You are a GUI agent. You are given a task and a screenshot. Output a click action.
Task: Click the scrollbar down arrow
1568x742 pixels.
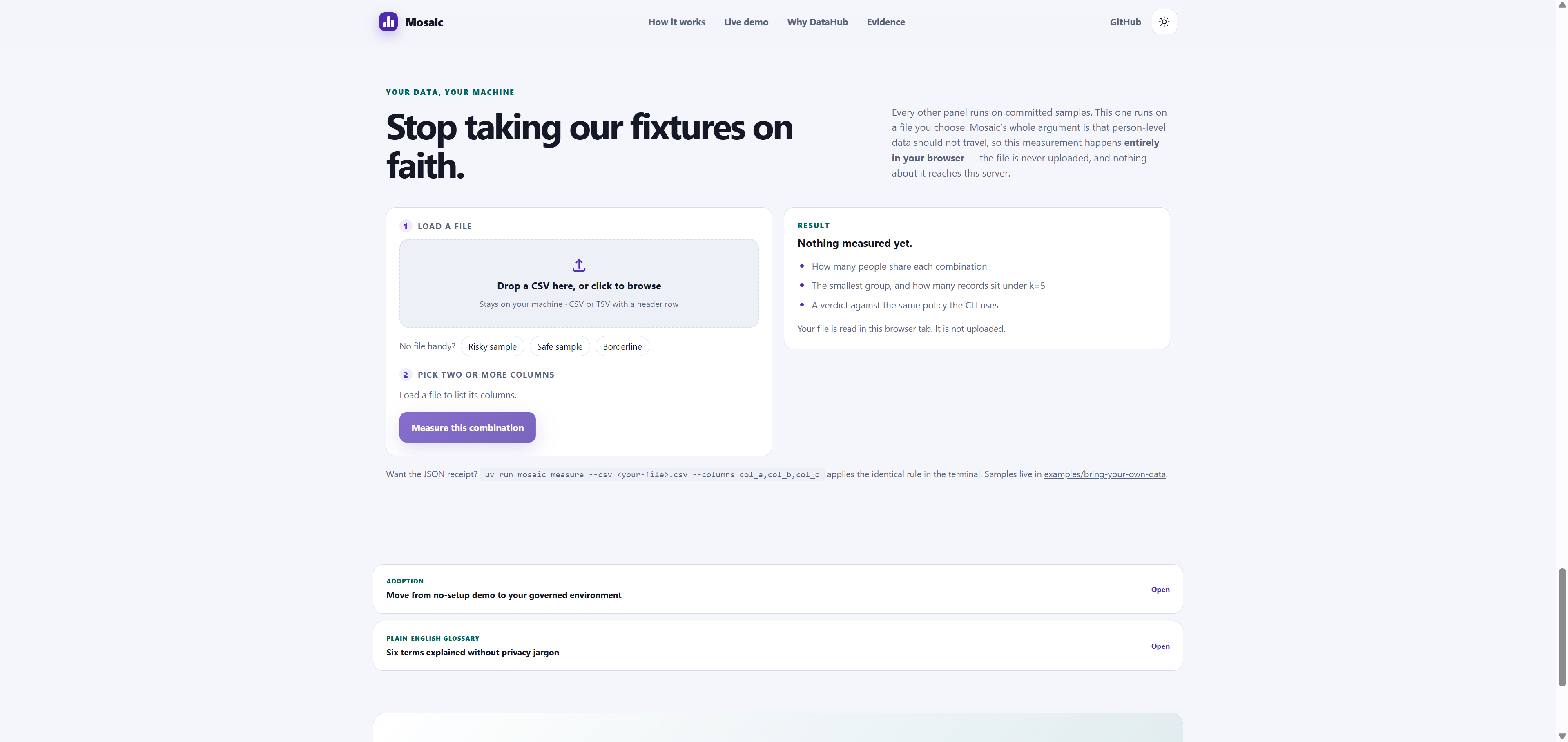(x=1562, y=737)
